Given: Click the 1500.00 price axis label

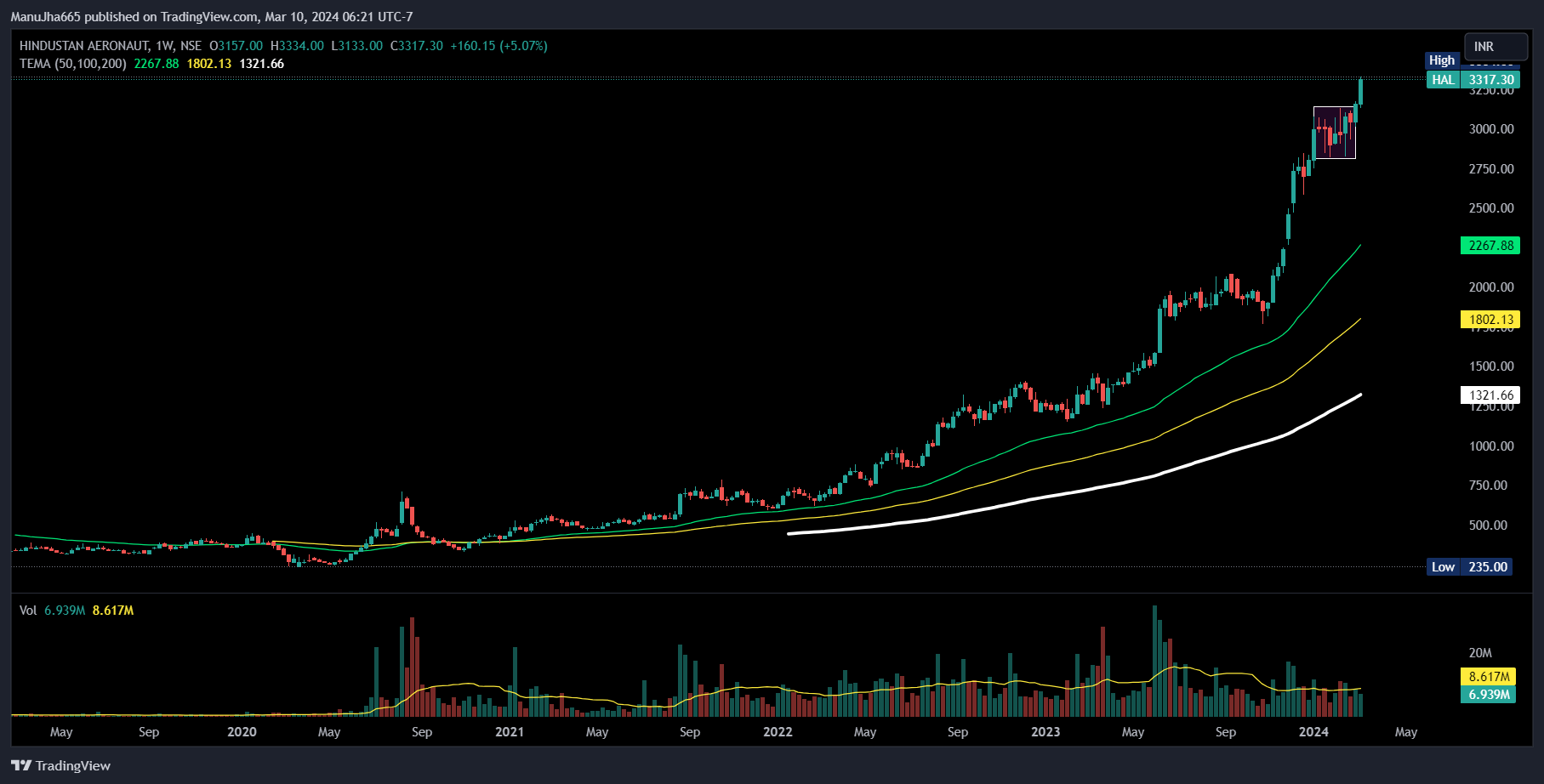Looking at the screenshot, I should (x=1491, y=366).
